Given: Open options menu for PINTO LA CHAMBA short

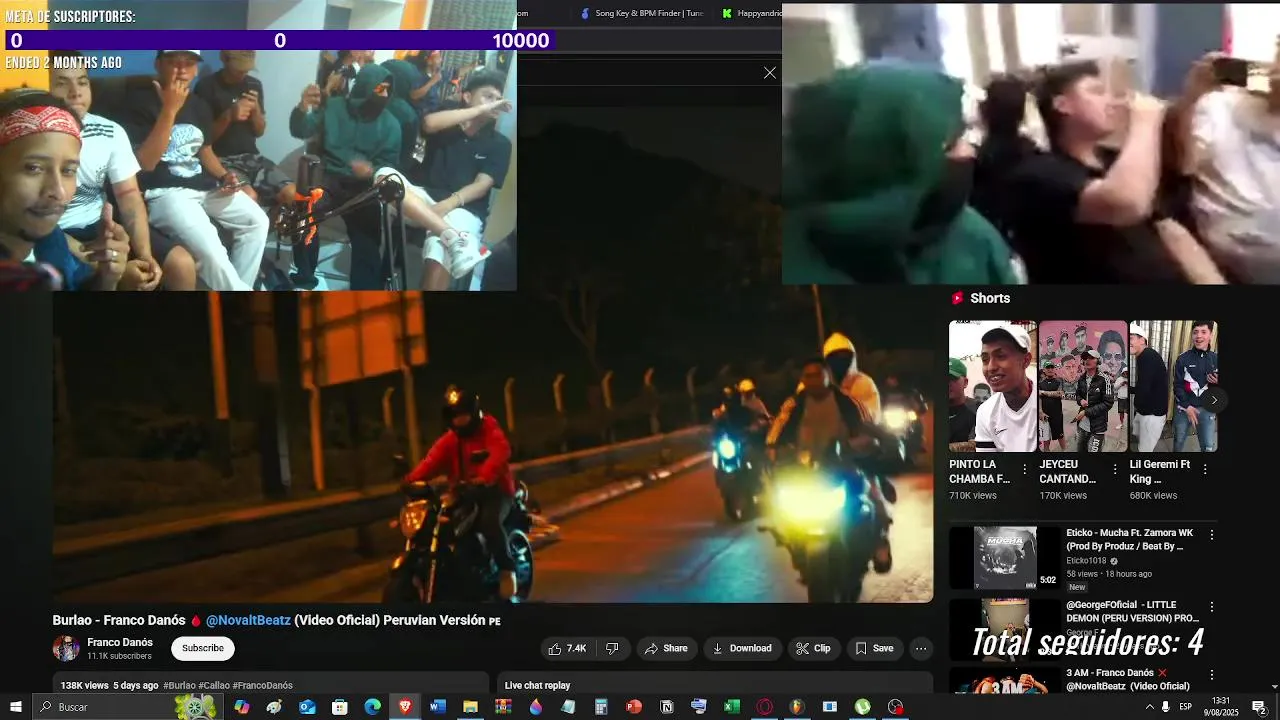Looking at the screenshot, I should (x=1024, y=469).
